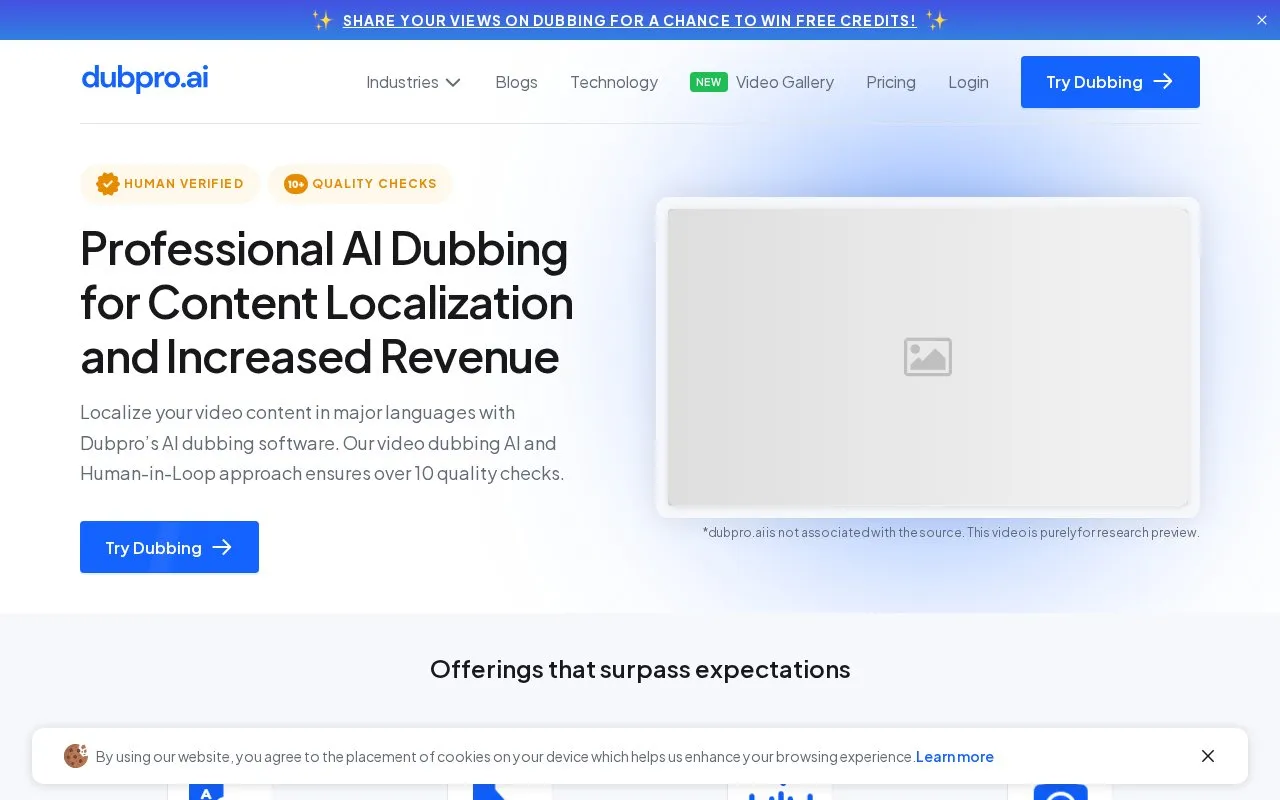Open the Pricing page
The width and height of the screenshot is (1280, 800).
click(x=891, y=82)
